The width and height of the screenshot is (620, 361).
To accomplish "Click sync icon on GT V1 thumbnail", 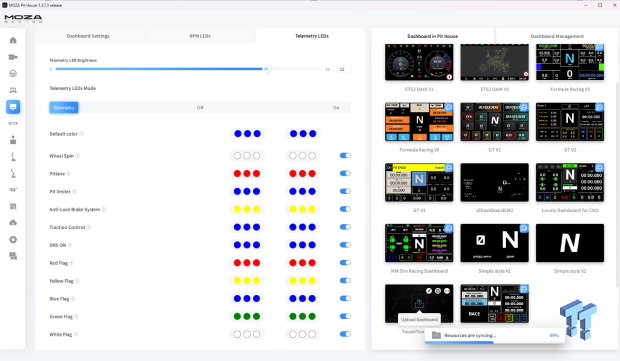I will coord(524,107).
